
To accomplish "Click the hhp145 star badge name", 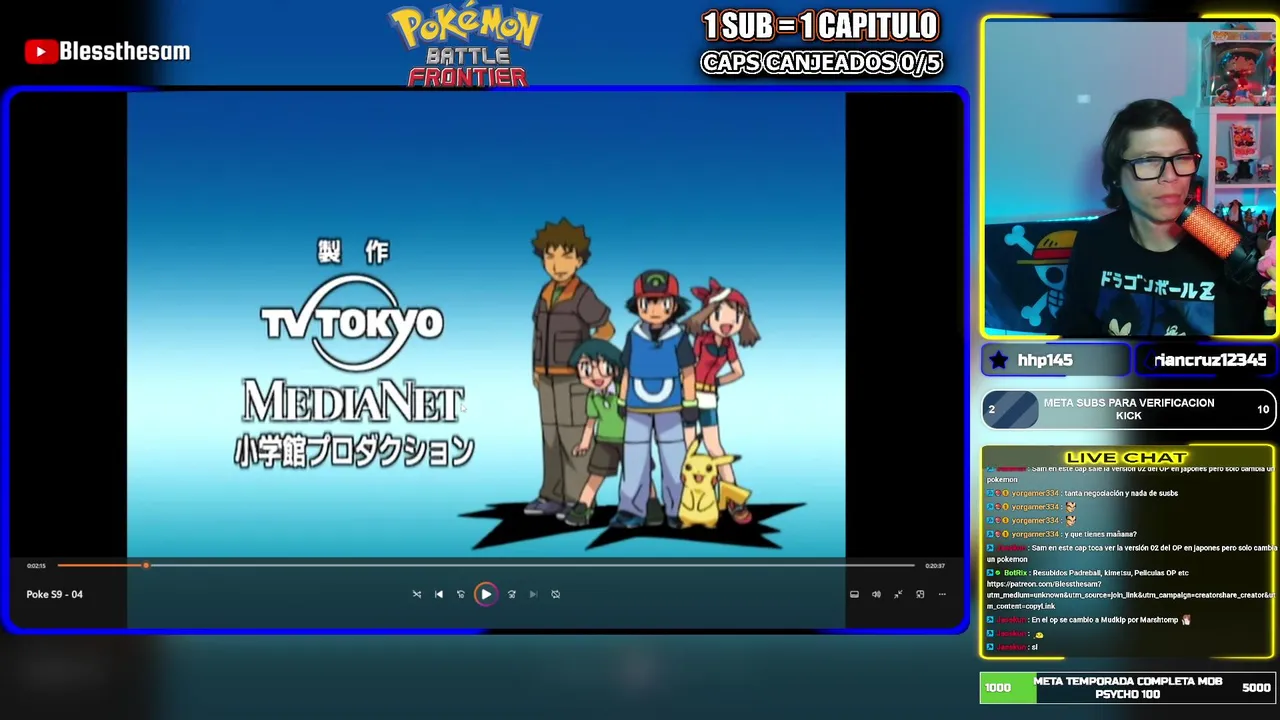I will click(x=1045, y=360).
